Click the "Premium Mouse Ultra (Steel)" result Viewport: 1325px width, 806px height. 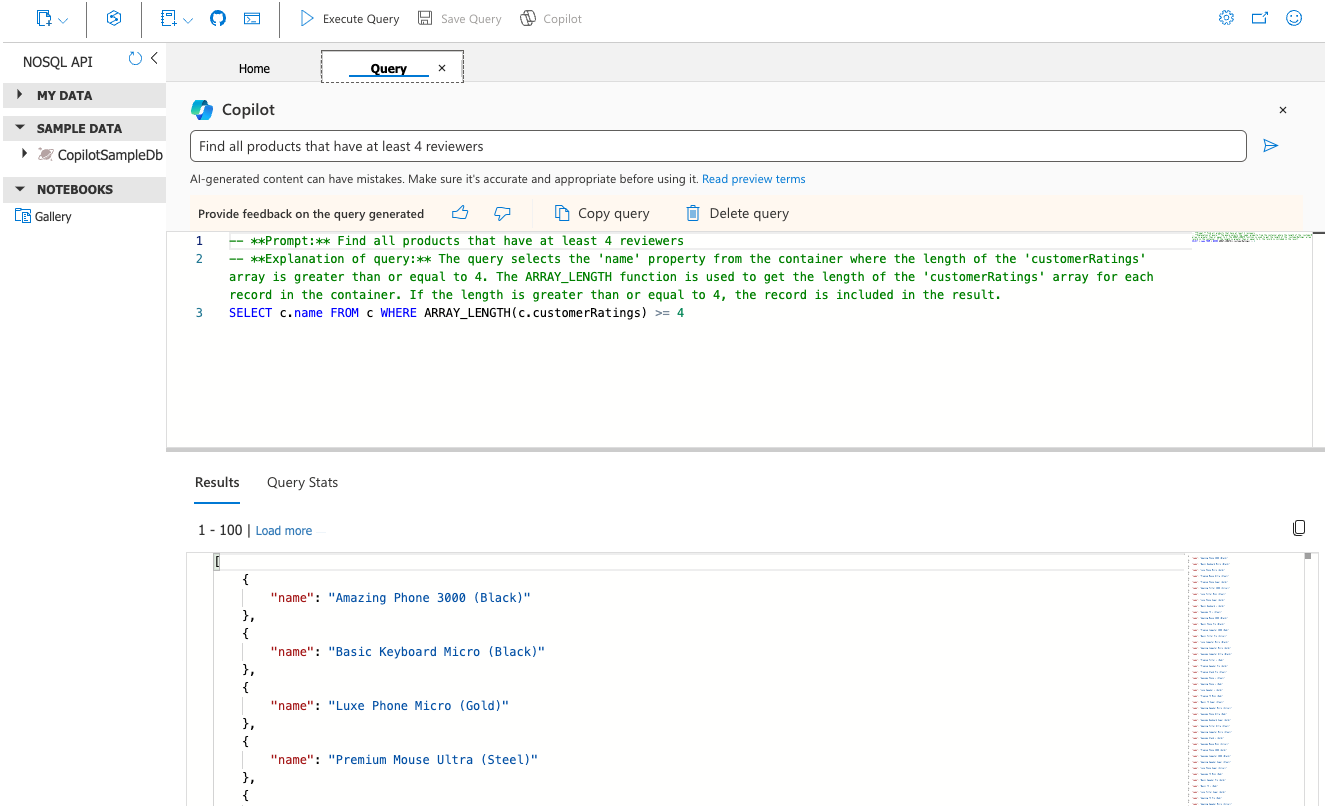coord(433,760)
